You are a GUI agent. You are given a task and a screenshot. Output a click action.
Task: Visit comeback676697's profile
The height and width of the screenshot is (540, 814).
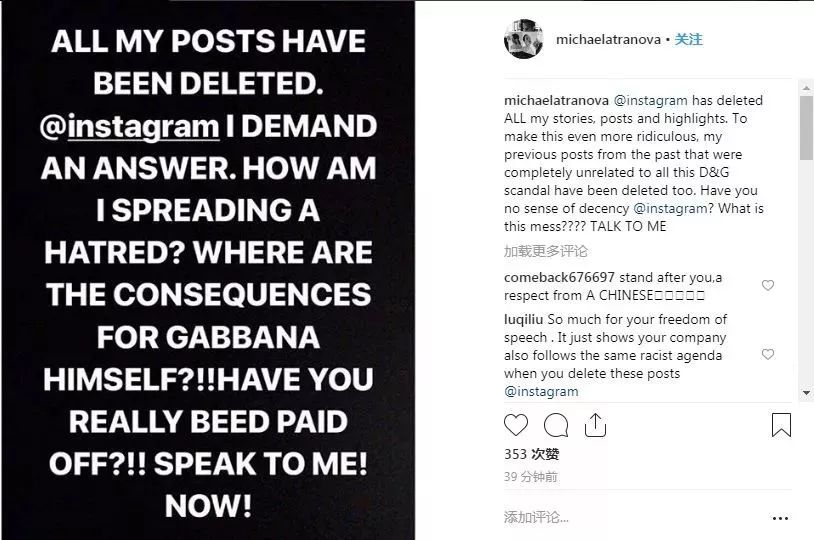tap(558, 277)
